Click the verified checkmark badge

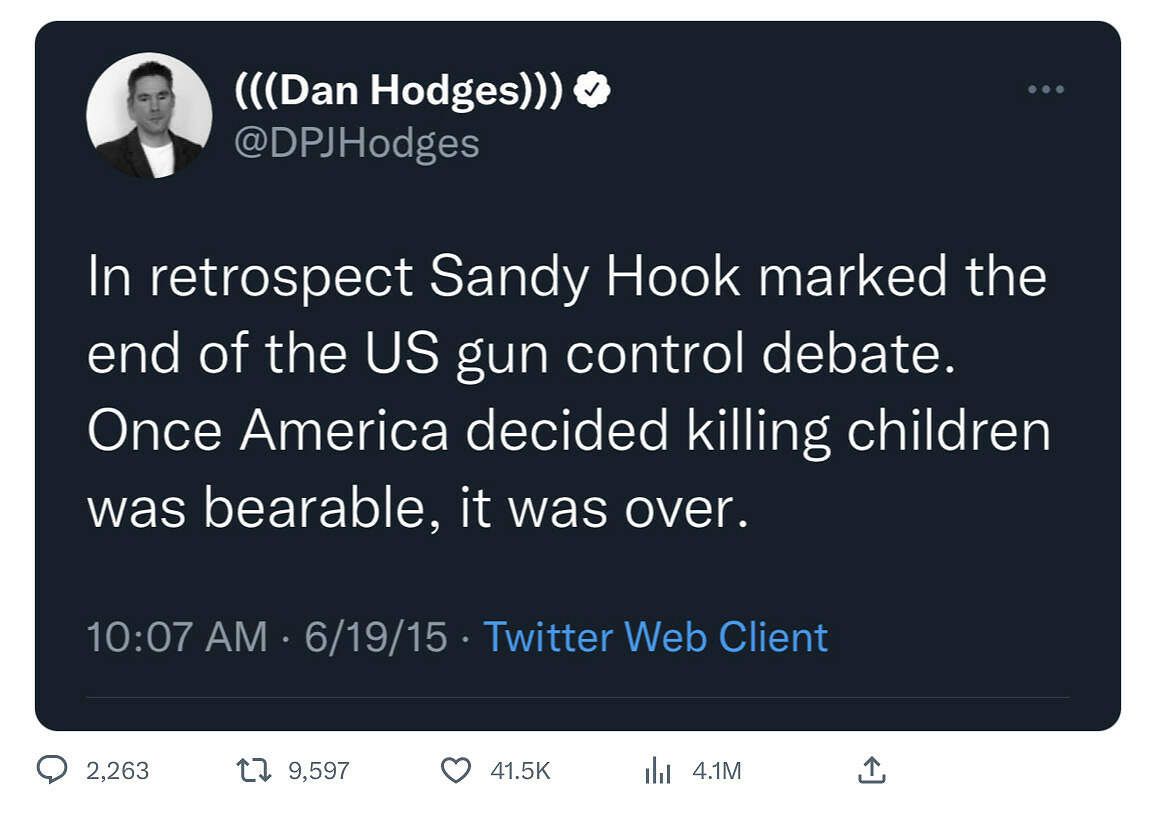point(596,92)
